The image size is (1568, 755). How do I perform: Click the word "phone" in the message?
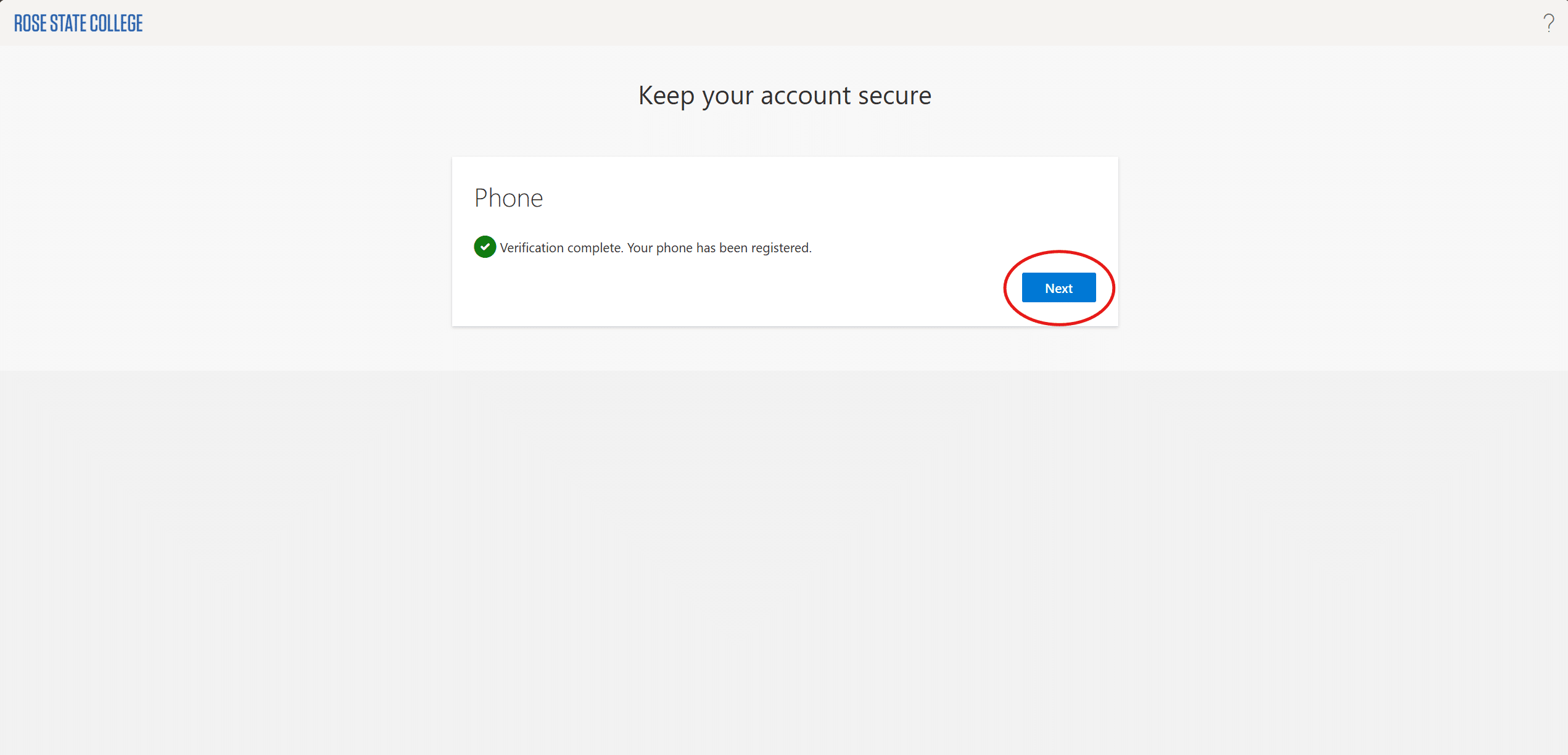coord(674,248)
